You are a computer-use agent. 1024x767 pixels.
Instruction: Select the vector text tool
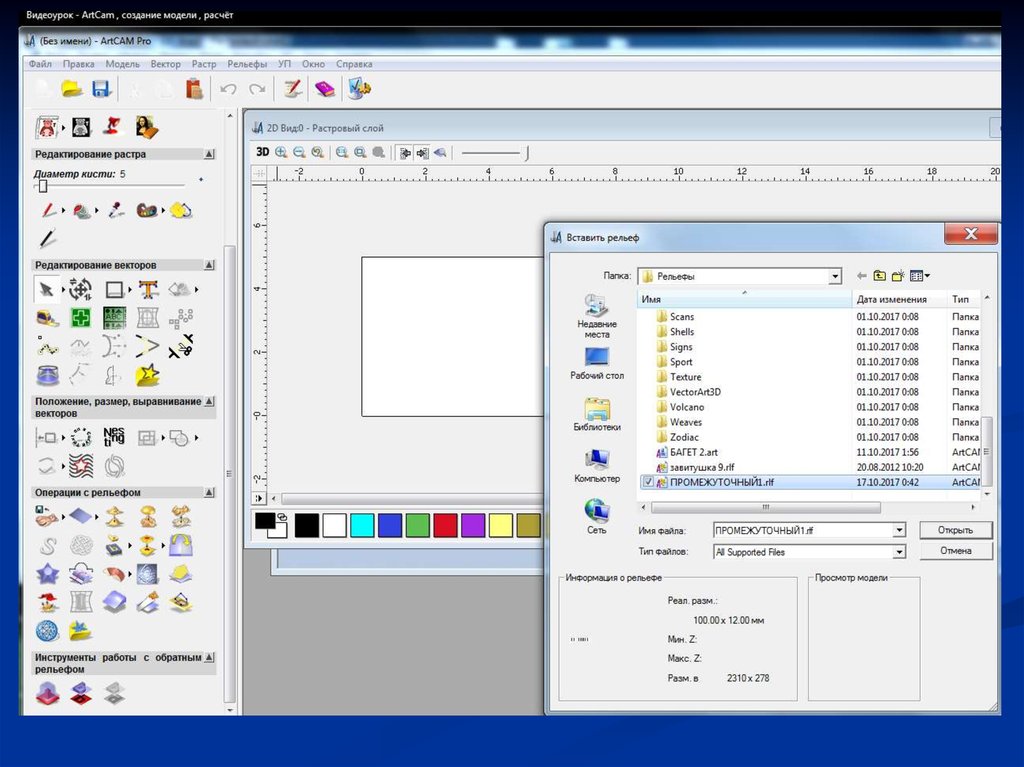pyautogui.click(x=148, y=290)
